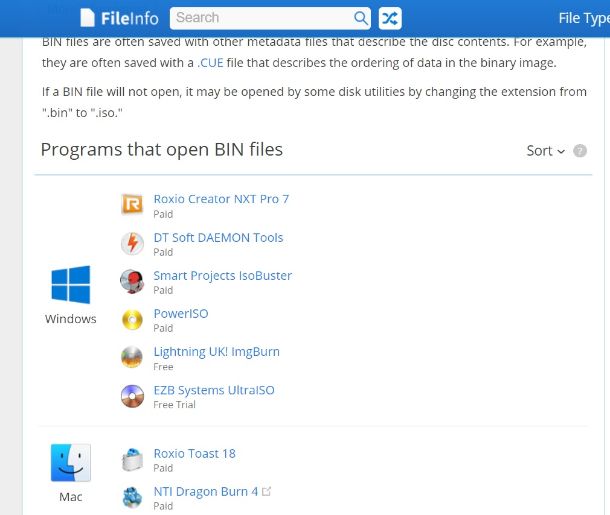The height and width of the screenshot is (515, 610).
Task: Click 'Free Trial' label under UltraISO
Action: coord(174,405)
